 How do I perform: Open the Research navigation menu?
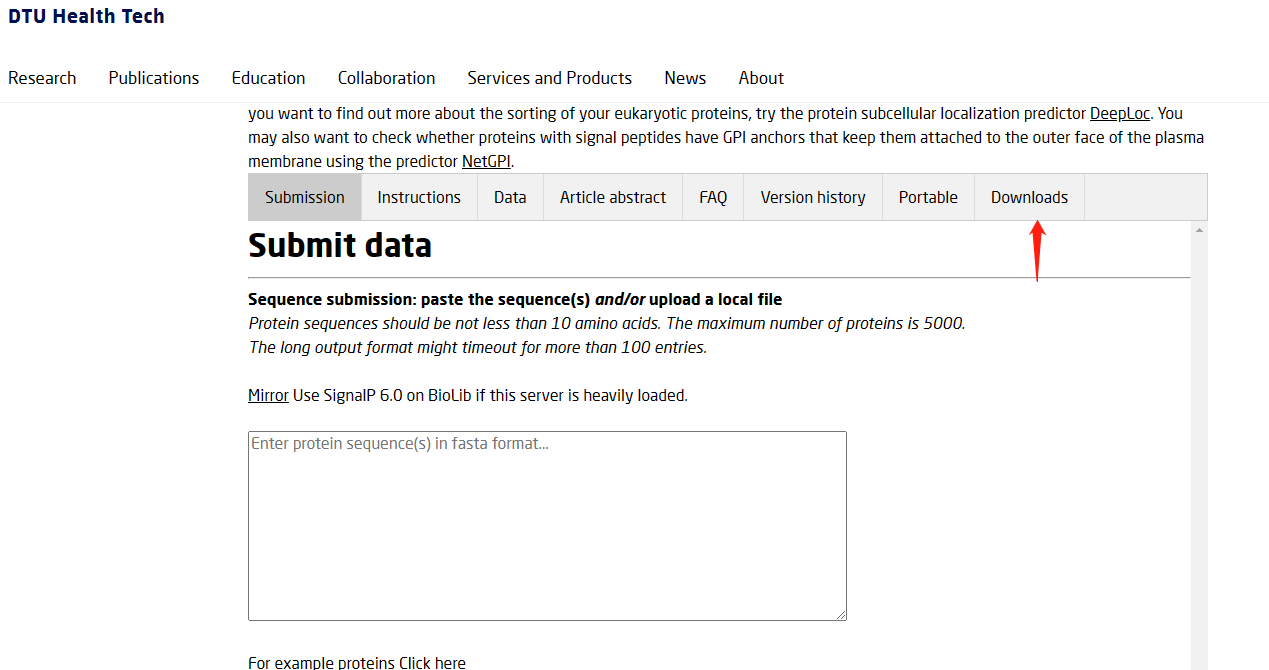pos(42,78)
